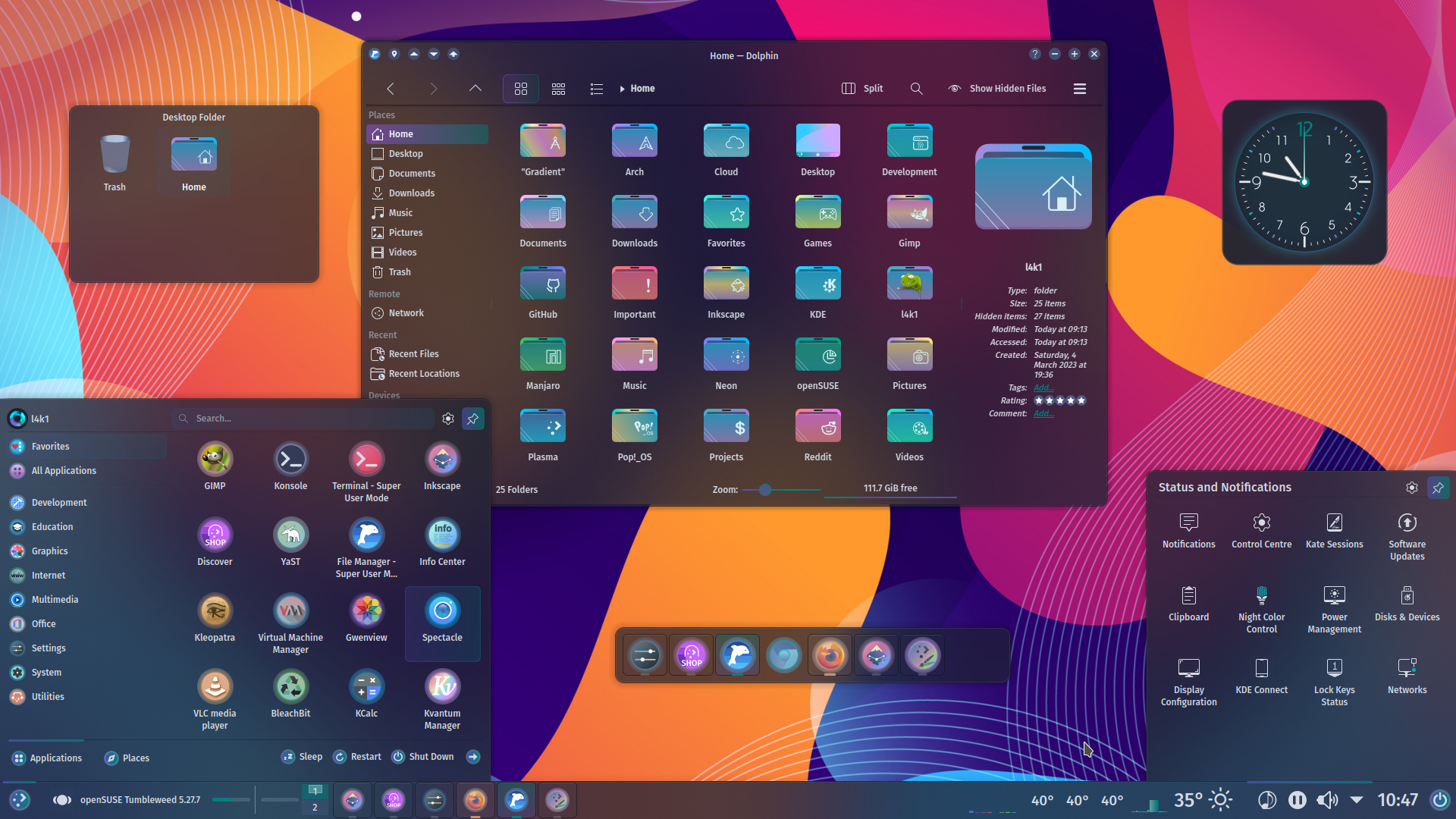Click the Restart button in launcher
1456x819 pixels.
pos(357,757)
